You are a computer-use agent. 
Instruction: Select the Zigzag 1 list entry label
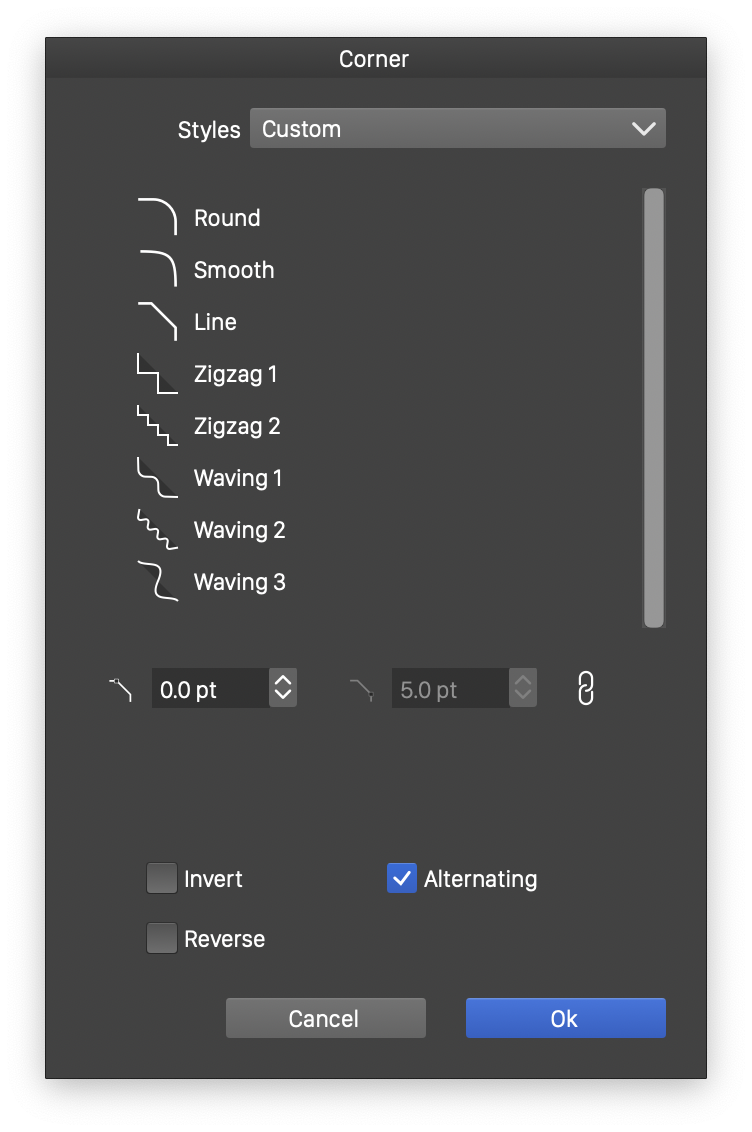[236, 374]
